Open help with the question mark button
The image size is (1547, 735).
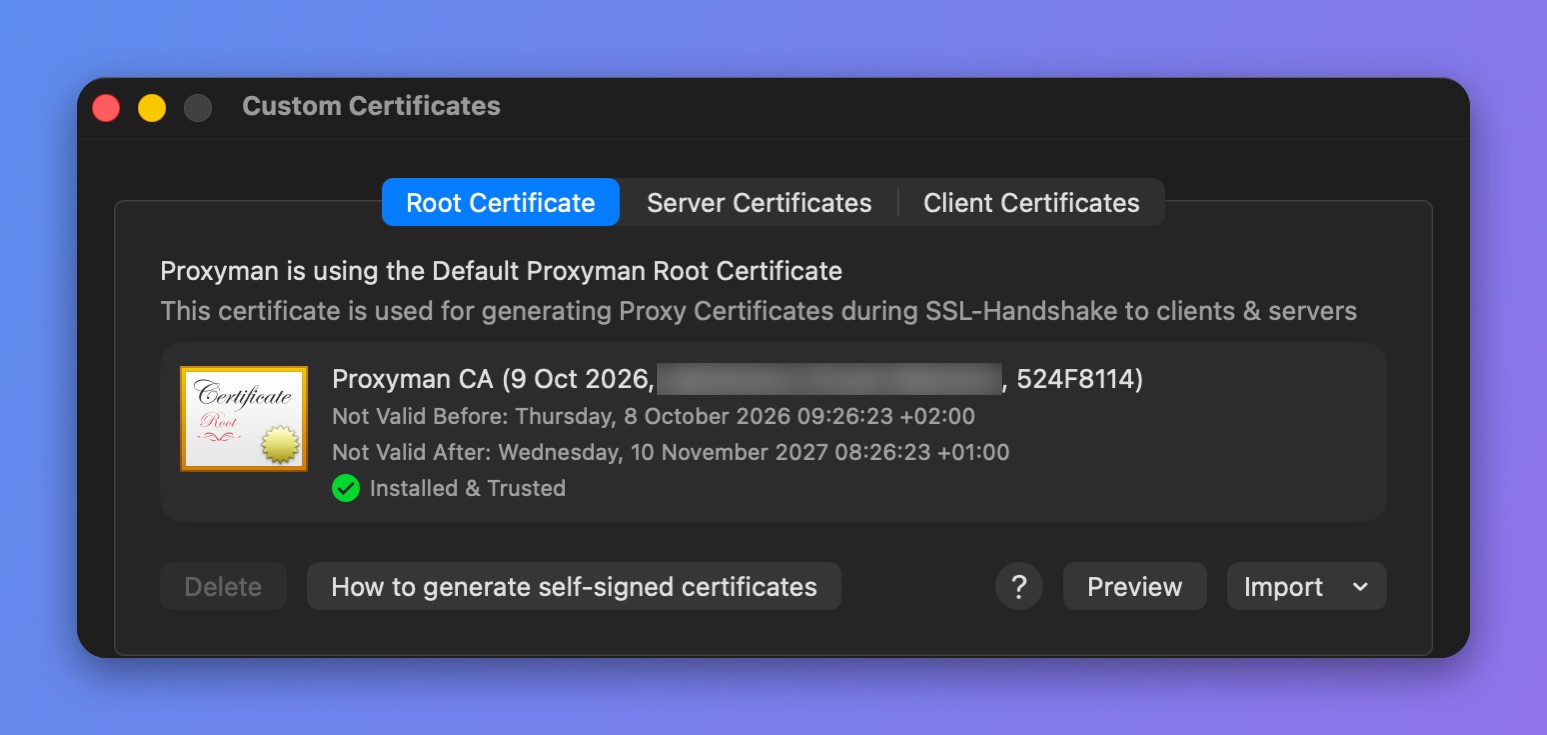(x=1019, y=586)
